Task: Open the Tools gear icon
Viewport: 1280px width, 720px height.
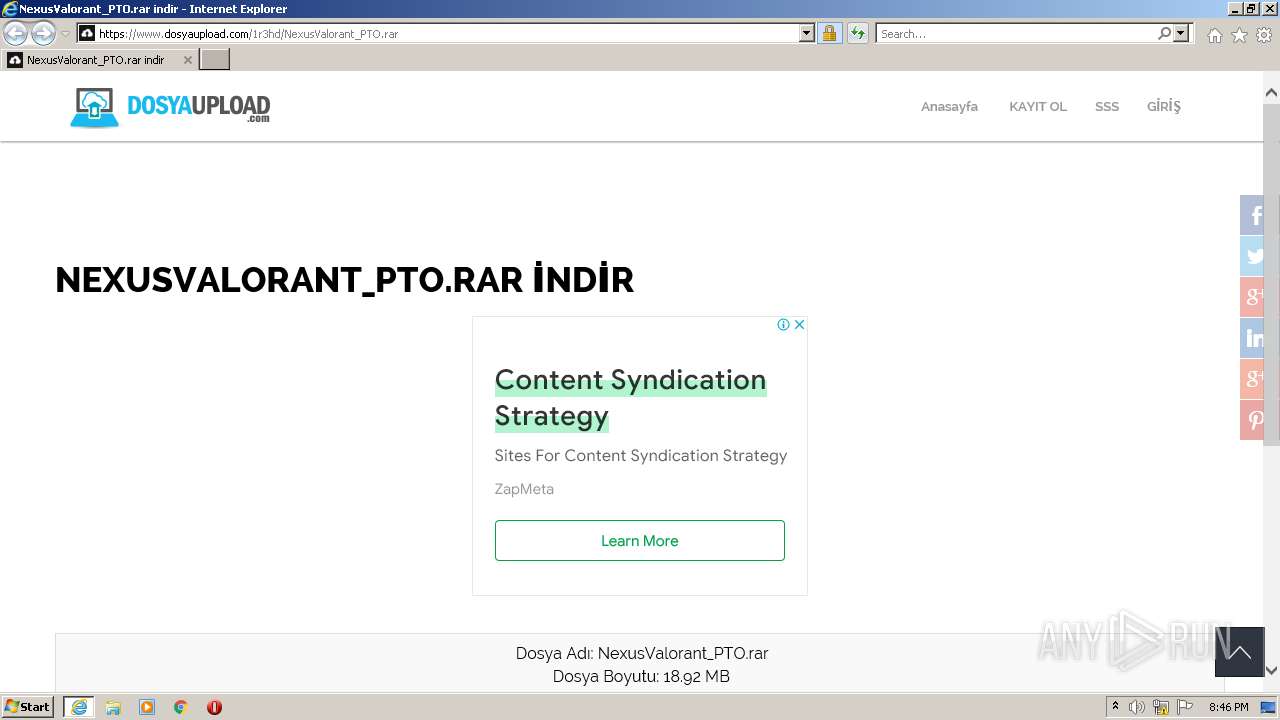Action: pyautogui.click(x=1263, y=35)
